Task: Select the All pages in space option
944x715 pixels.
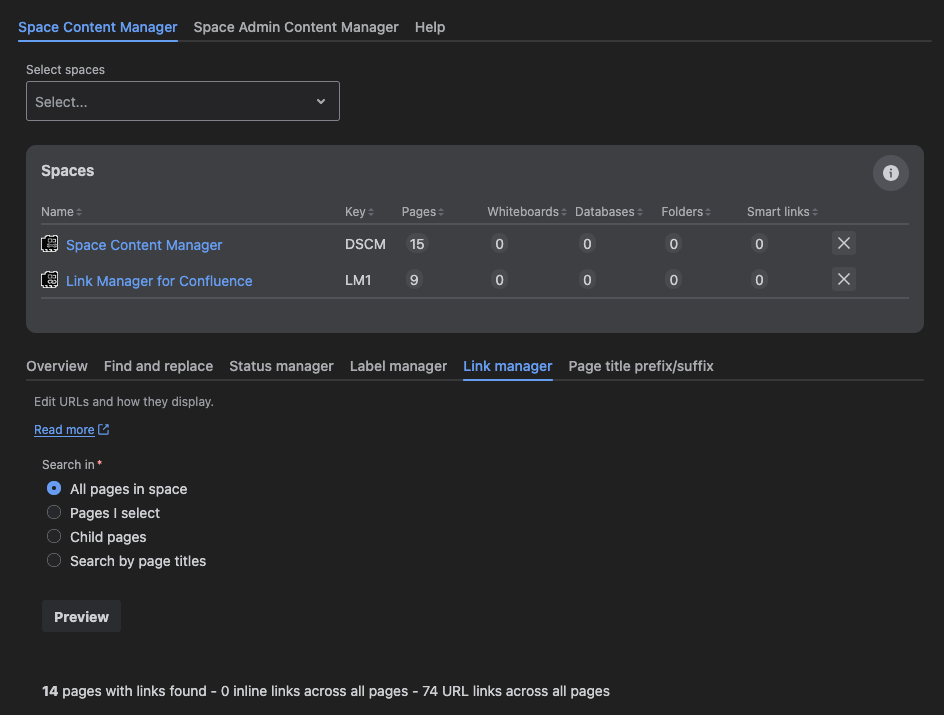Action: coord(54,488)
